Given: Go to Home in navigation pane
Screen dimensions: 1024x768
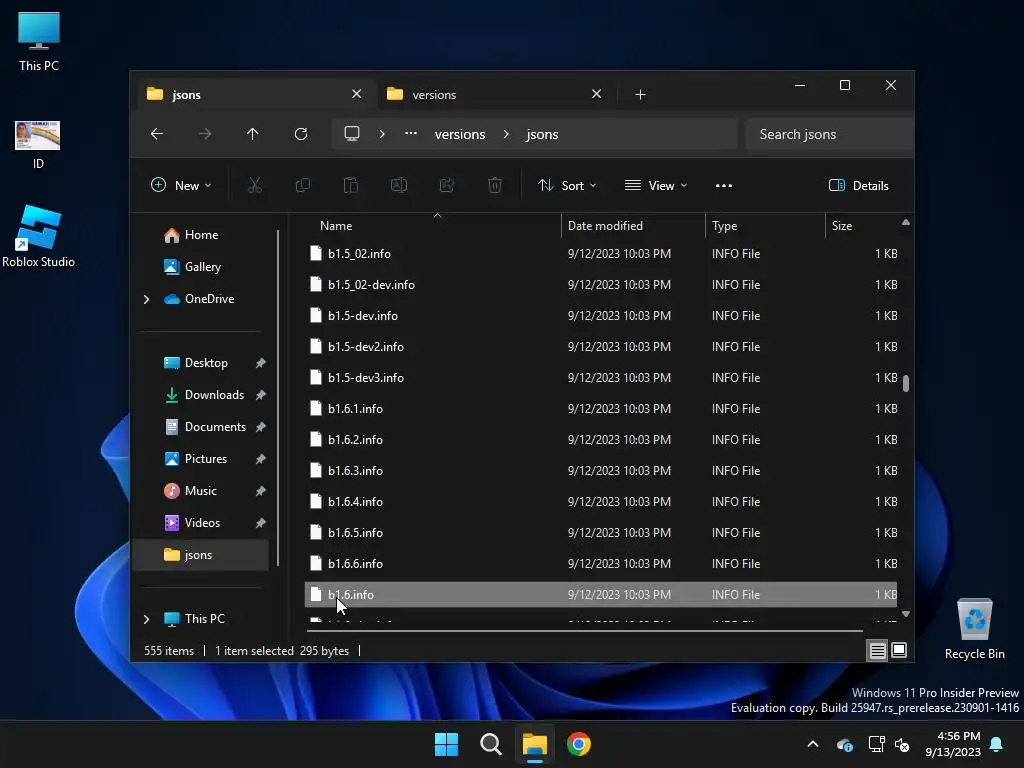Looking at the screenshot, I should point(200,235).
